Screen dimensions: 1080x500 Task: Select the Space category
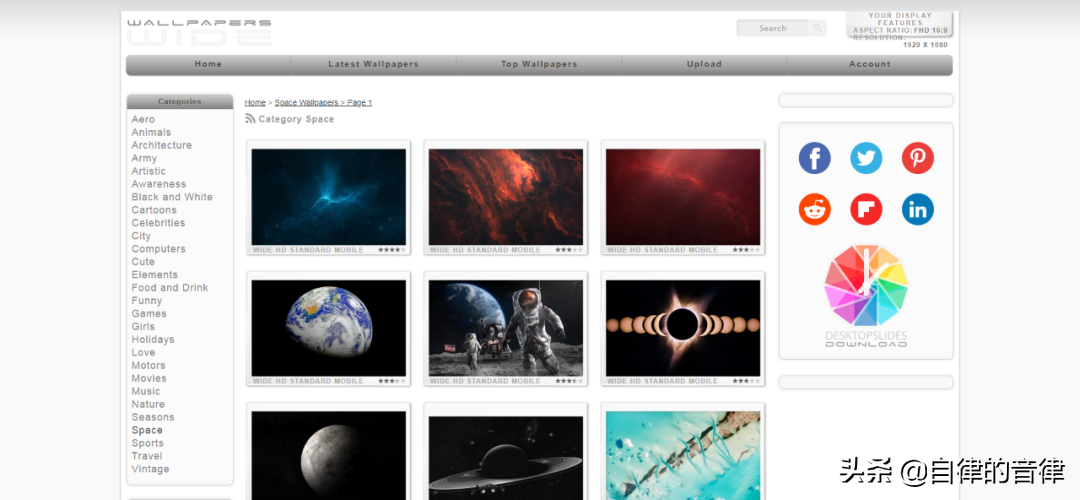pyautogui.click(x=147, y=430)
